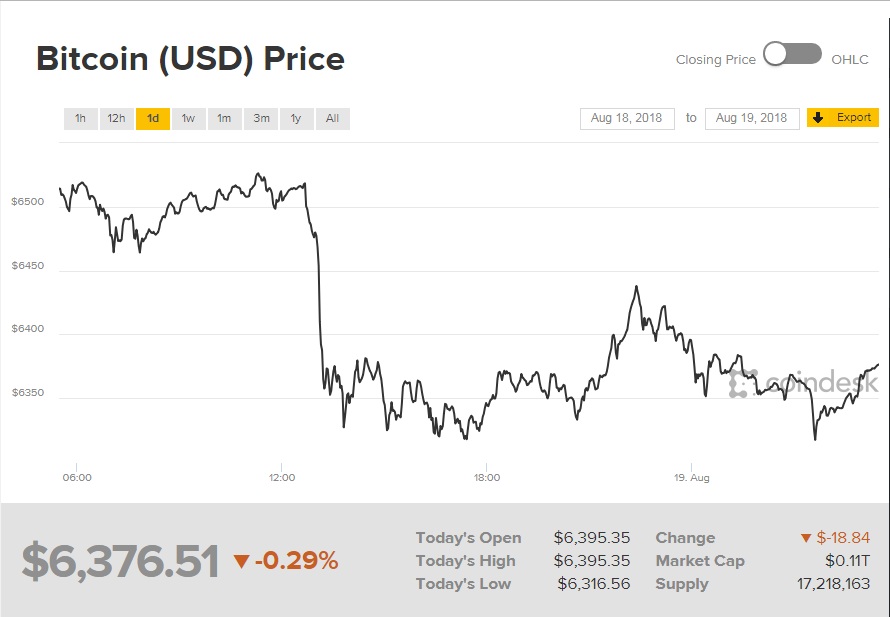The image size is (890, 617).
Task: Switch chart to 1m range
Action: (225, 119)
